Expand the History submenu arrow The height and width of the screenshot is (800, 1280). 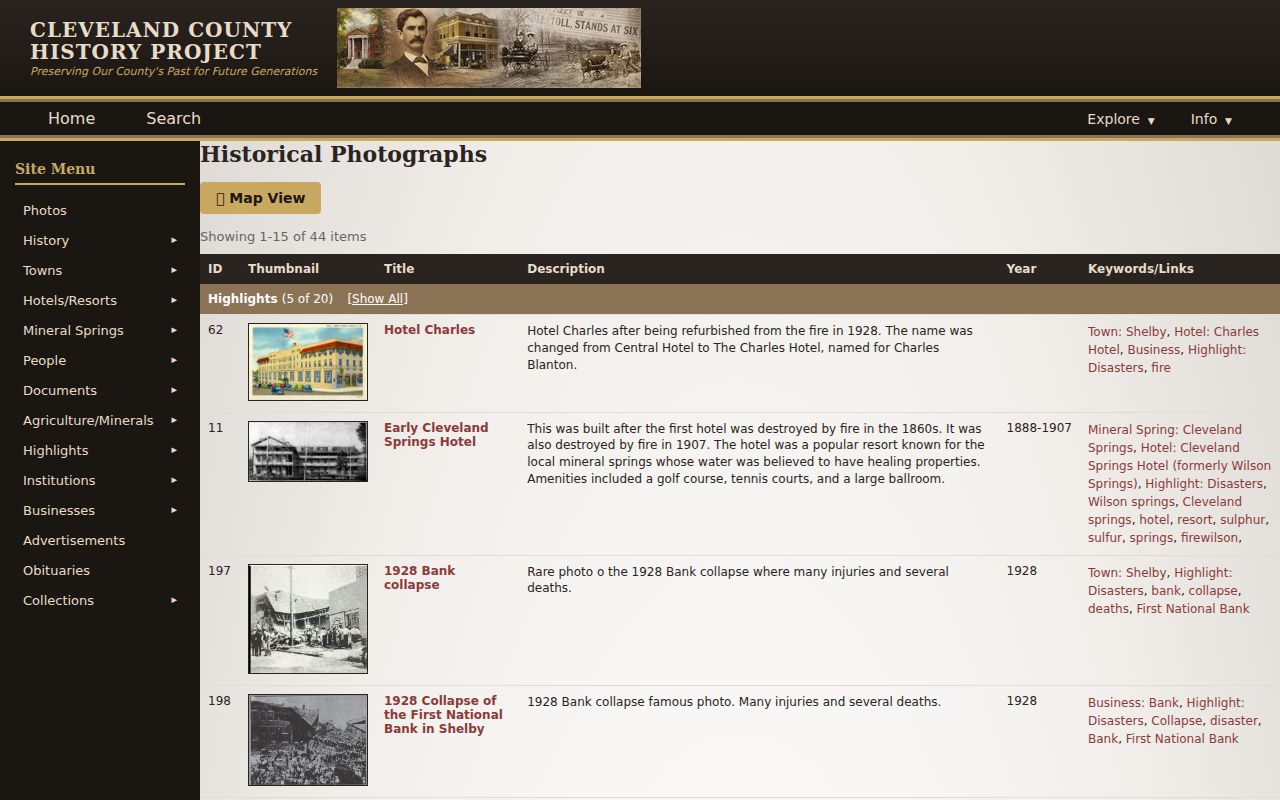tap(174, 240)
